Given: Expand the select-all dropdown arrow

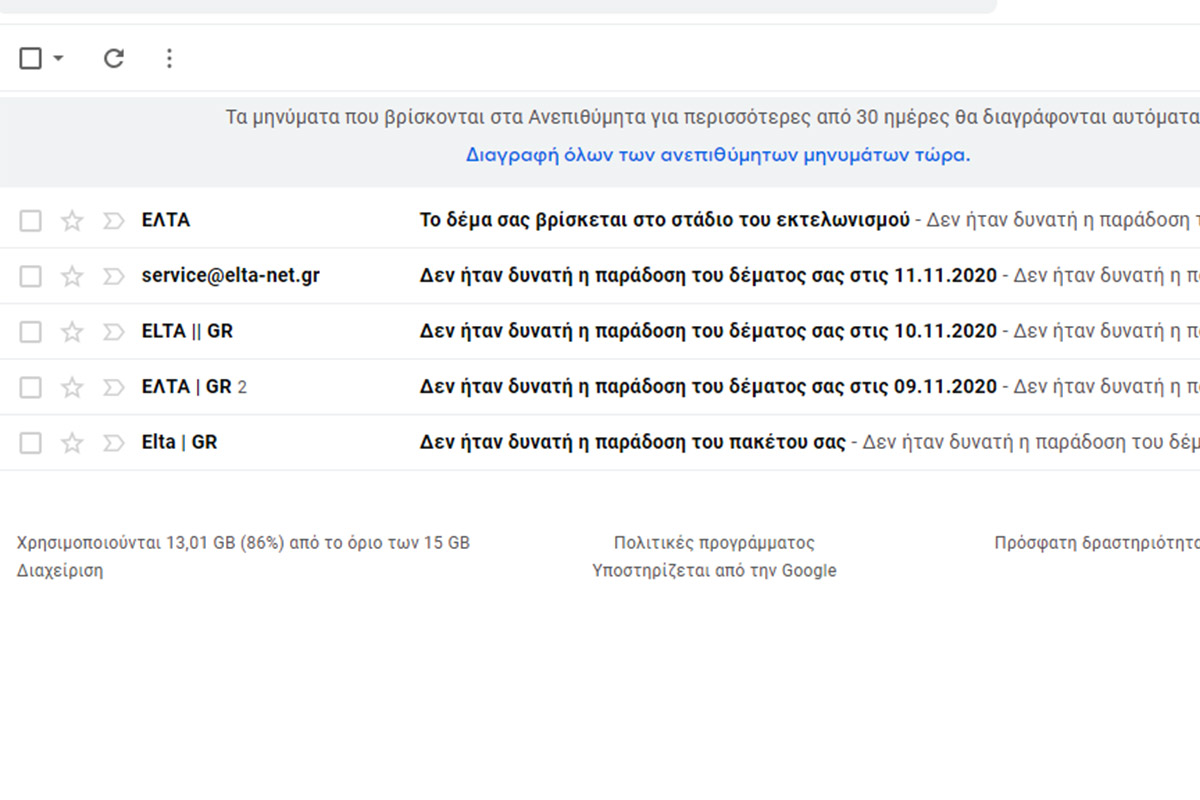Looking at the screenshot, I should [x=58, y=59].
